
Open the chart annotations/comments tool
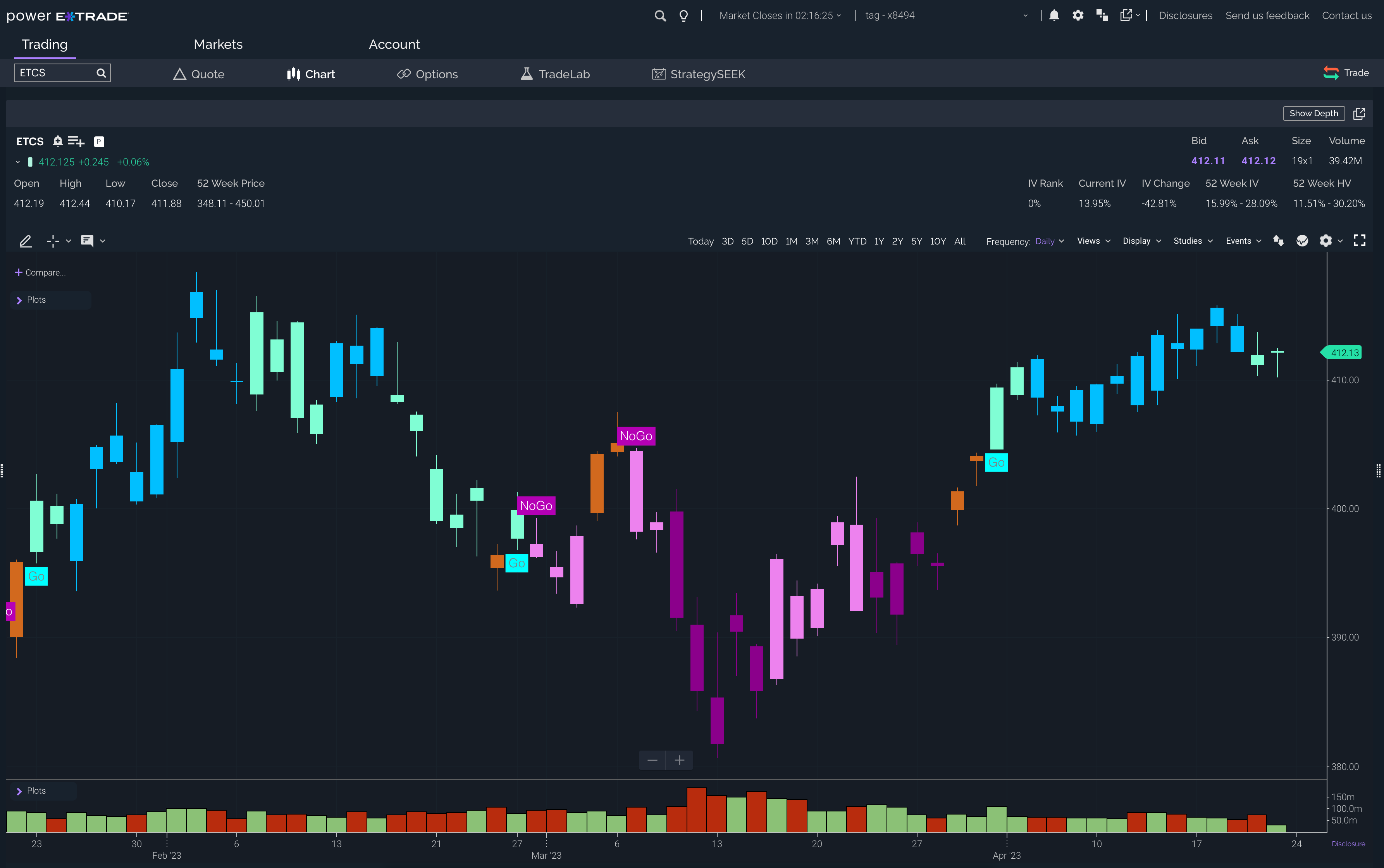88,241
